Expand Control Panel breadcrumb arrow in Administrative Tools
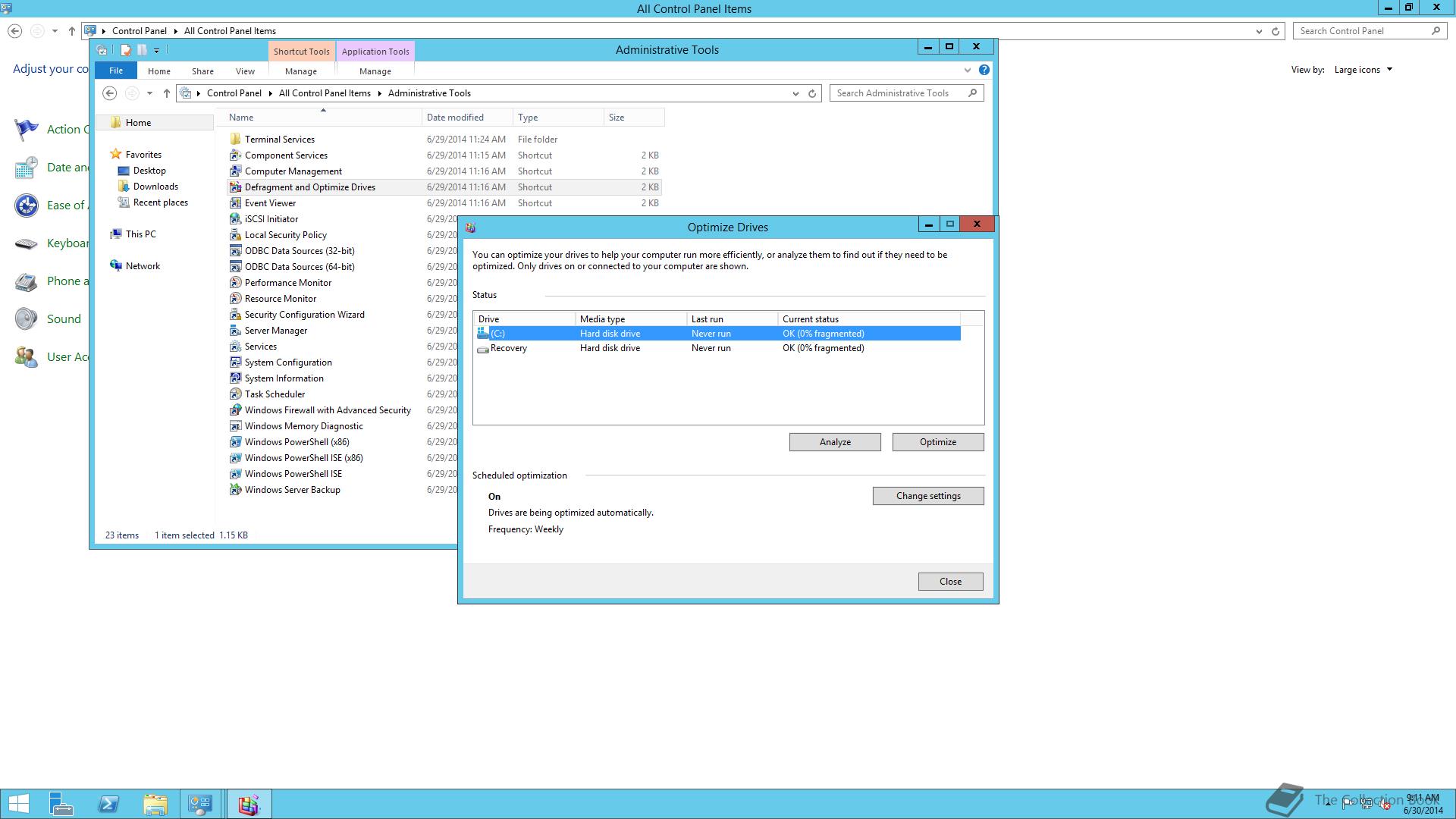Screen dimensions: 1456x819 click(x=271, y=93)
